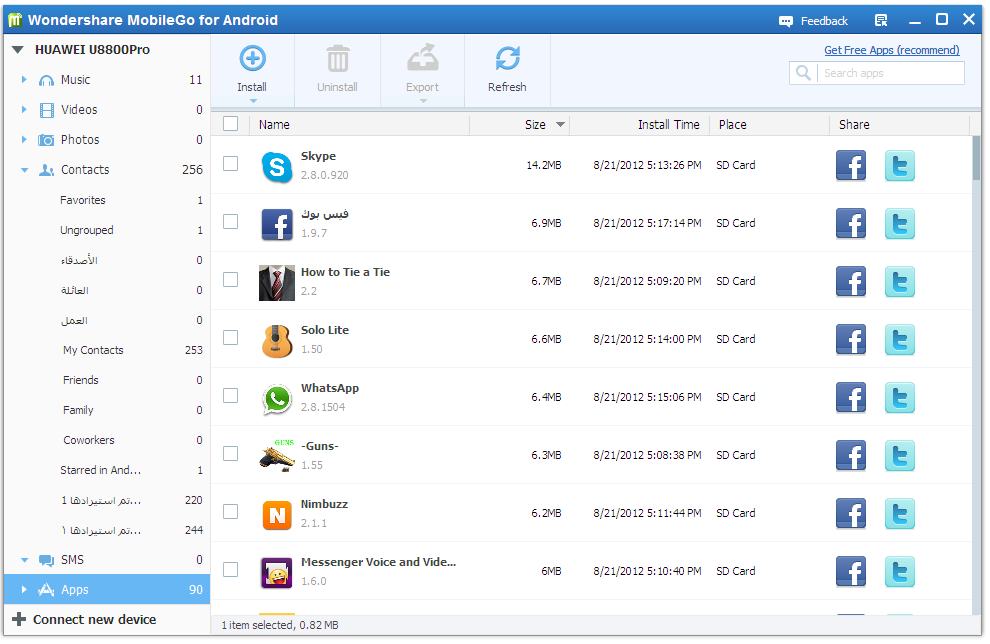This screenshot has height=644, width=990.
Task: Open Get Free Apps (recommend) link
Action: point(892,50)
